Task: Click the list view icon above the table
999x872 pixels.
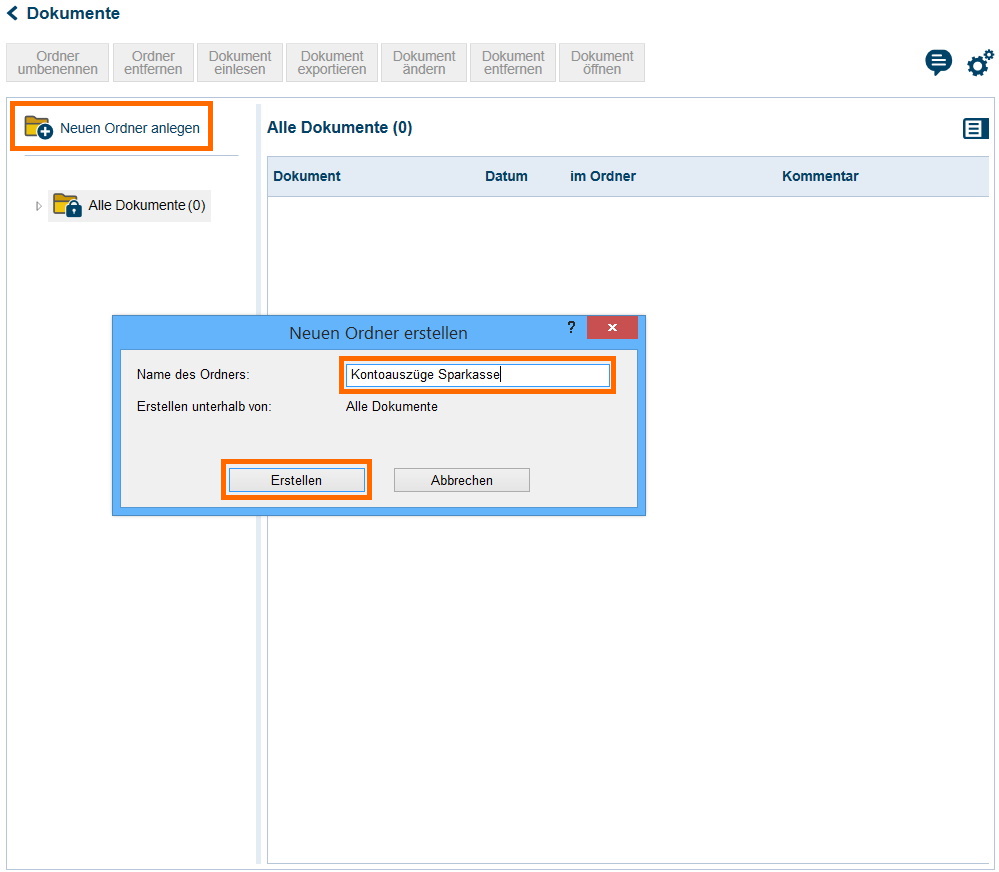Action: click(975, 128)
